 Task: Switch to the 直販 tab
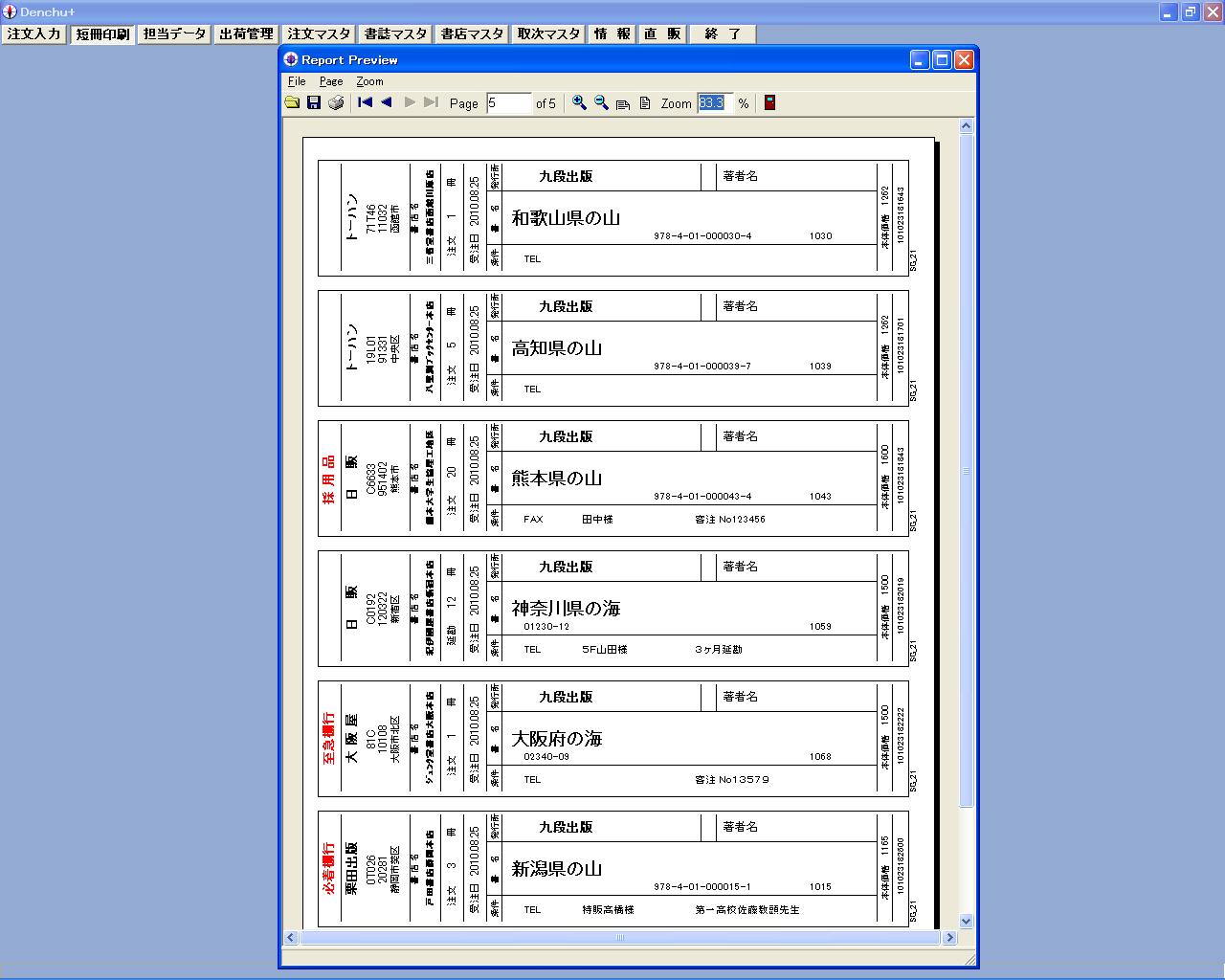(x=662, y=33)
